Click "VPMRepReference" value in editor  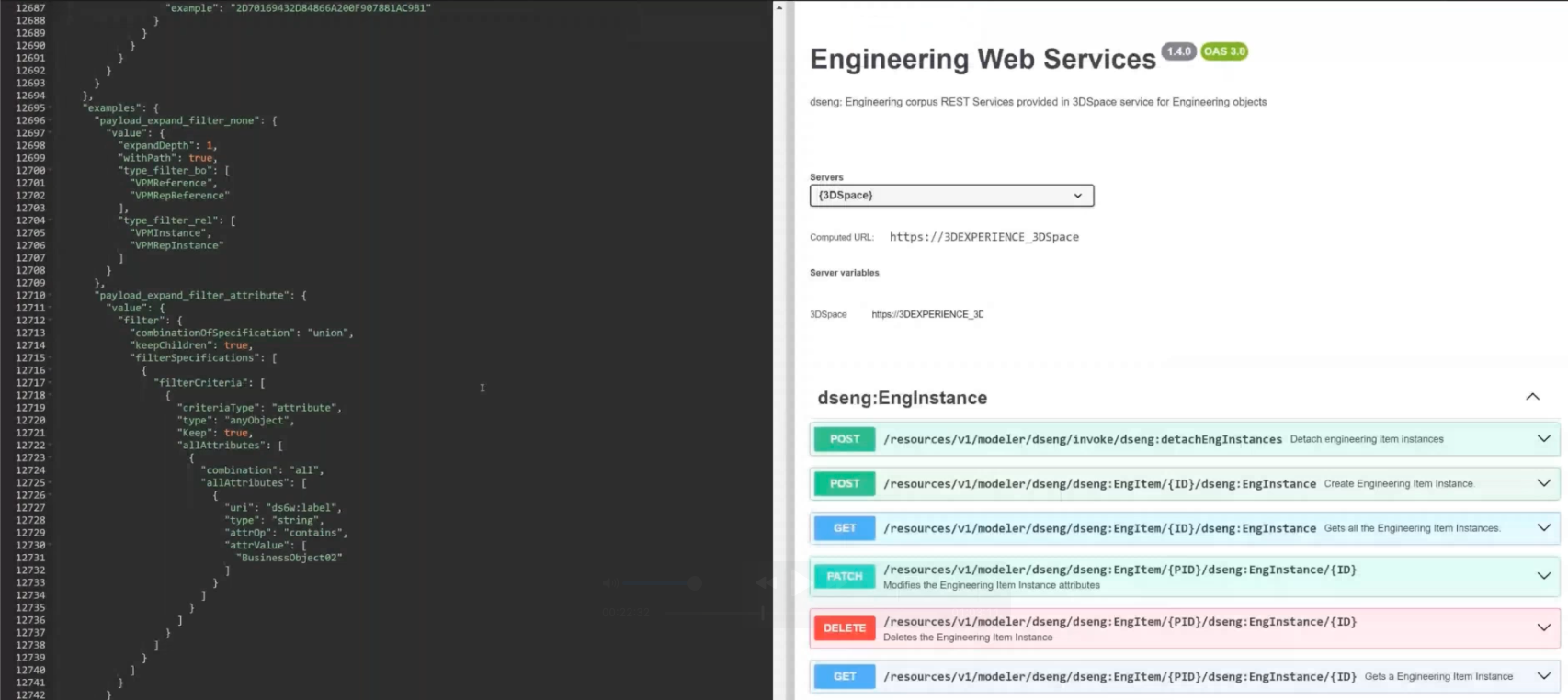[x=180, y=196]
